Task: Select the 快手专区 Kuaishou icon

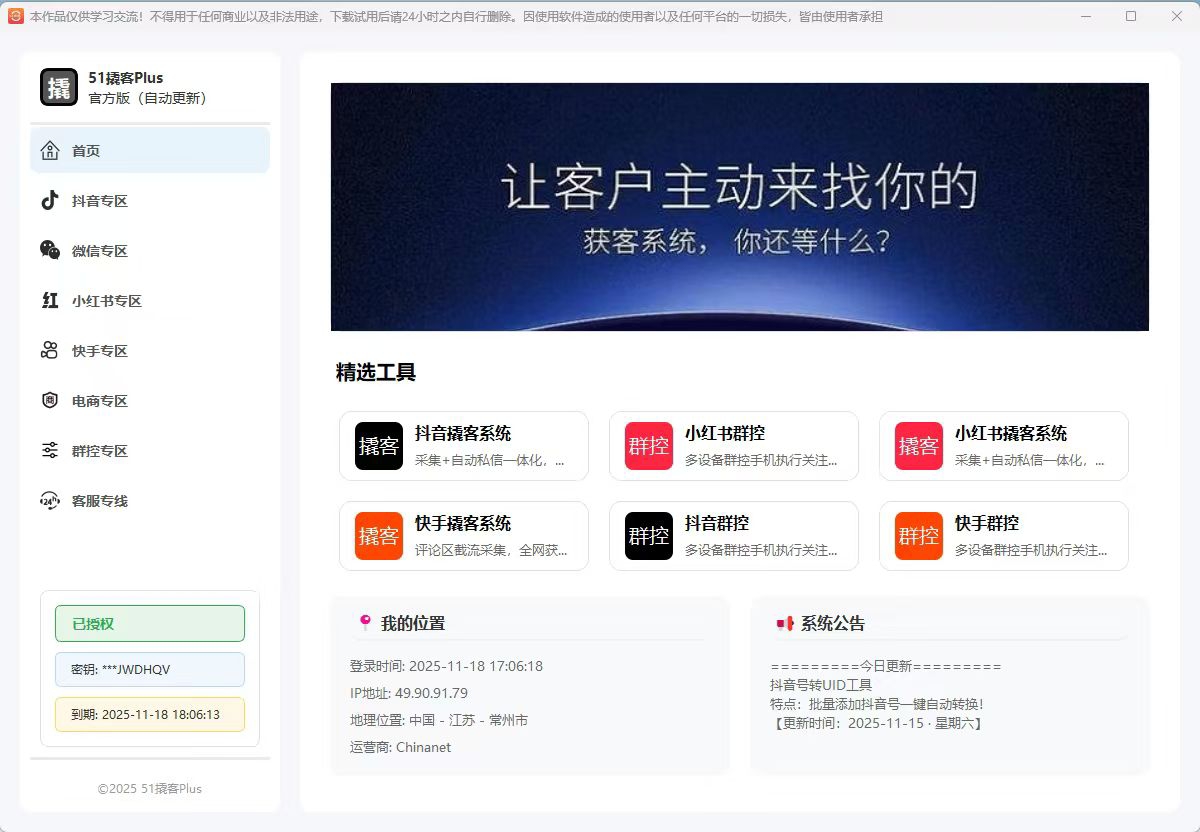Action: pos(48,350)
